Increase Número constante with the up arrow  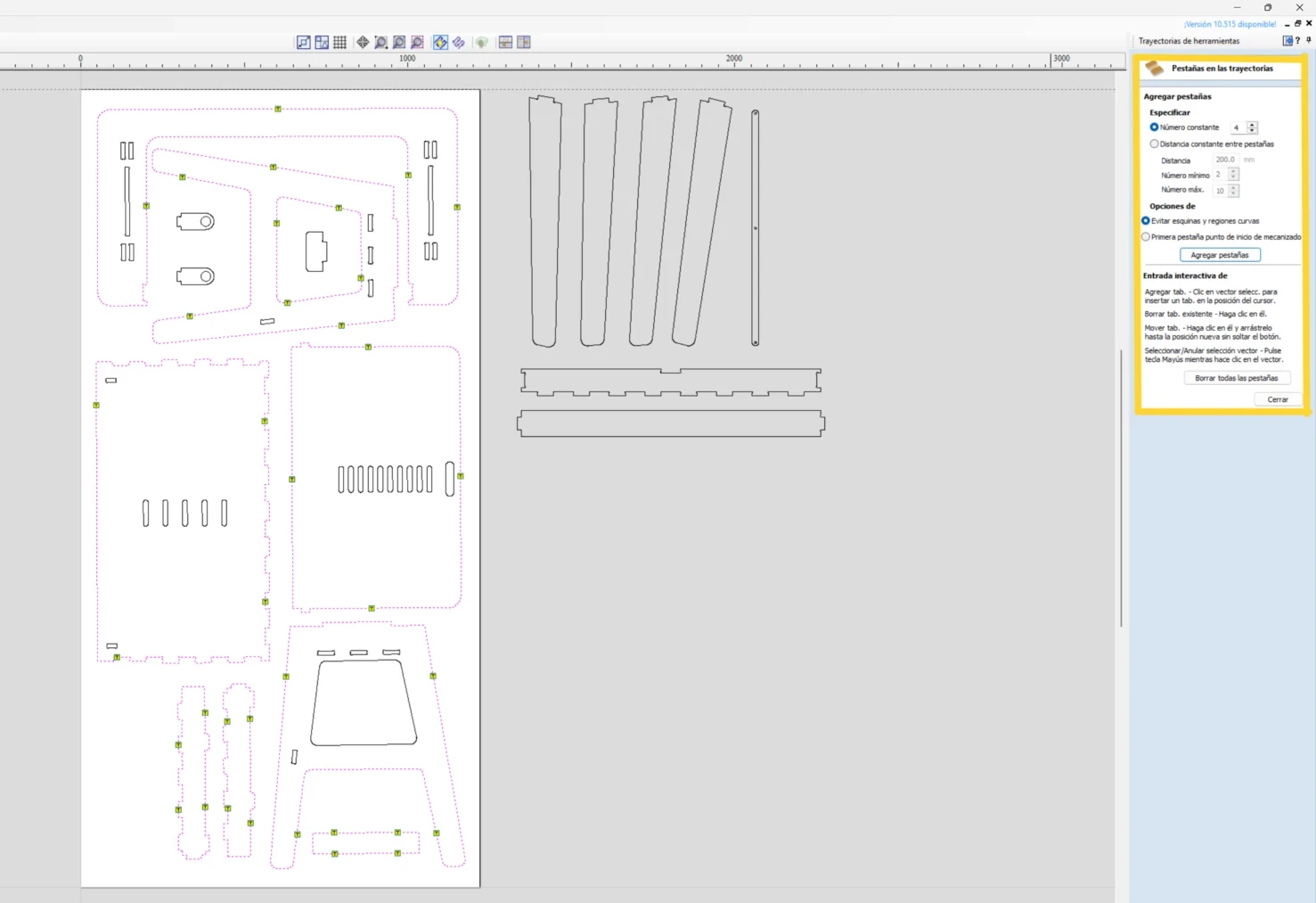(1252, 125)
